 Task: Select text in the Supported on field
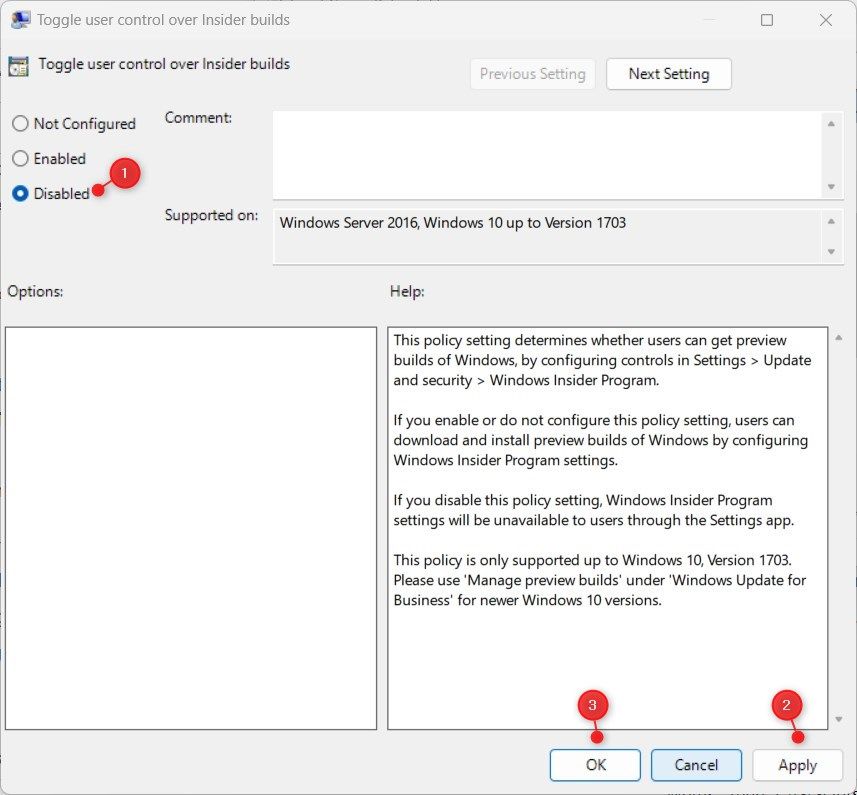coord(452,222)
